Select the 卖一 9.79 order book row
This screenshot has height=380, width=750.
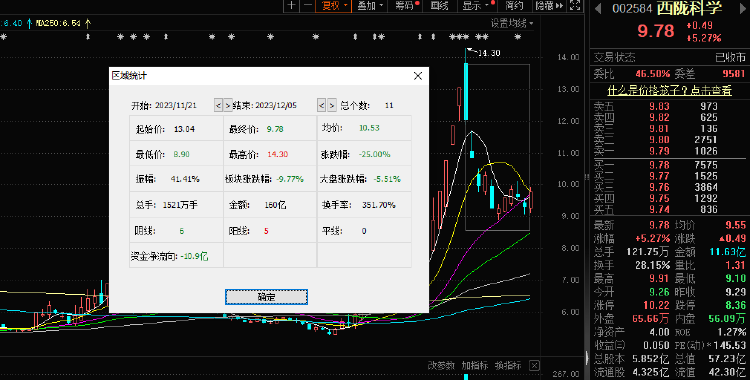tap(669, 151)
